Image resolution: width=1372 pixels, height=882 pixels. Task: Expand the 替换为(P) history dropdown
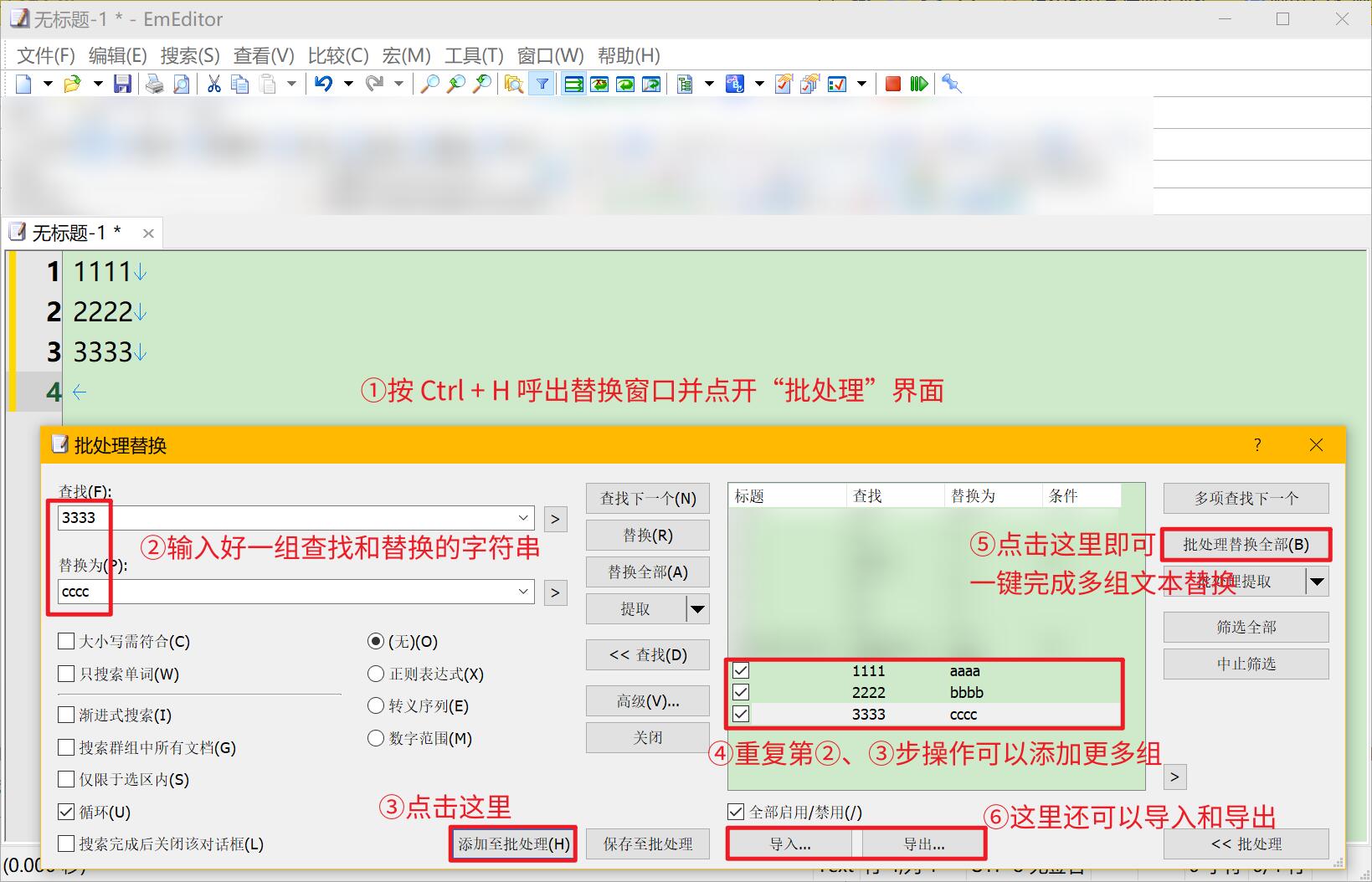tap(523, 592)
